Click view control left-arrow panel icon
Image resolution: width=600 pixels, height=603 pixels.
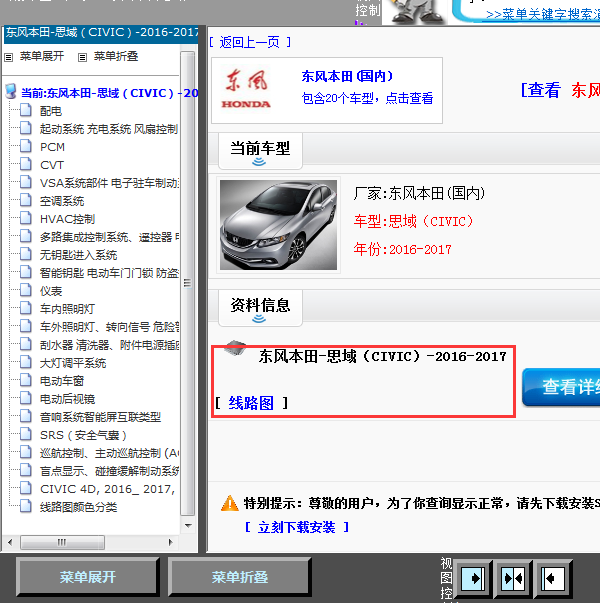point(553,579)
